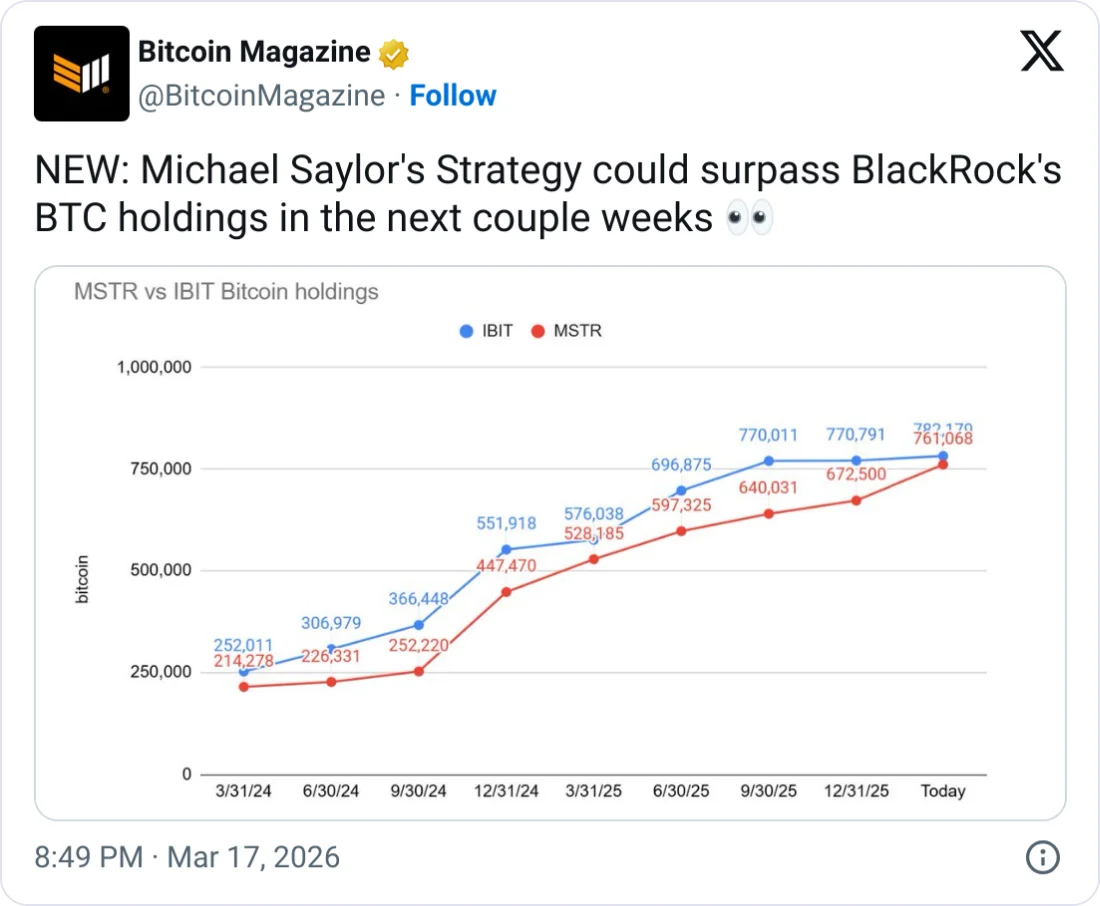The image size is (1100, 906).
Task: Click the X logo icon
Action: click(1041, 50)
